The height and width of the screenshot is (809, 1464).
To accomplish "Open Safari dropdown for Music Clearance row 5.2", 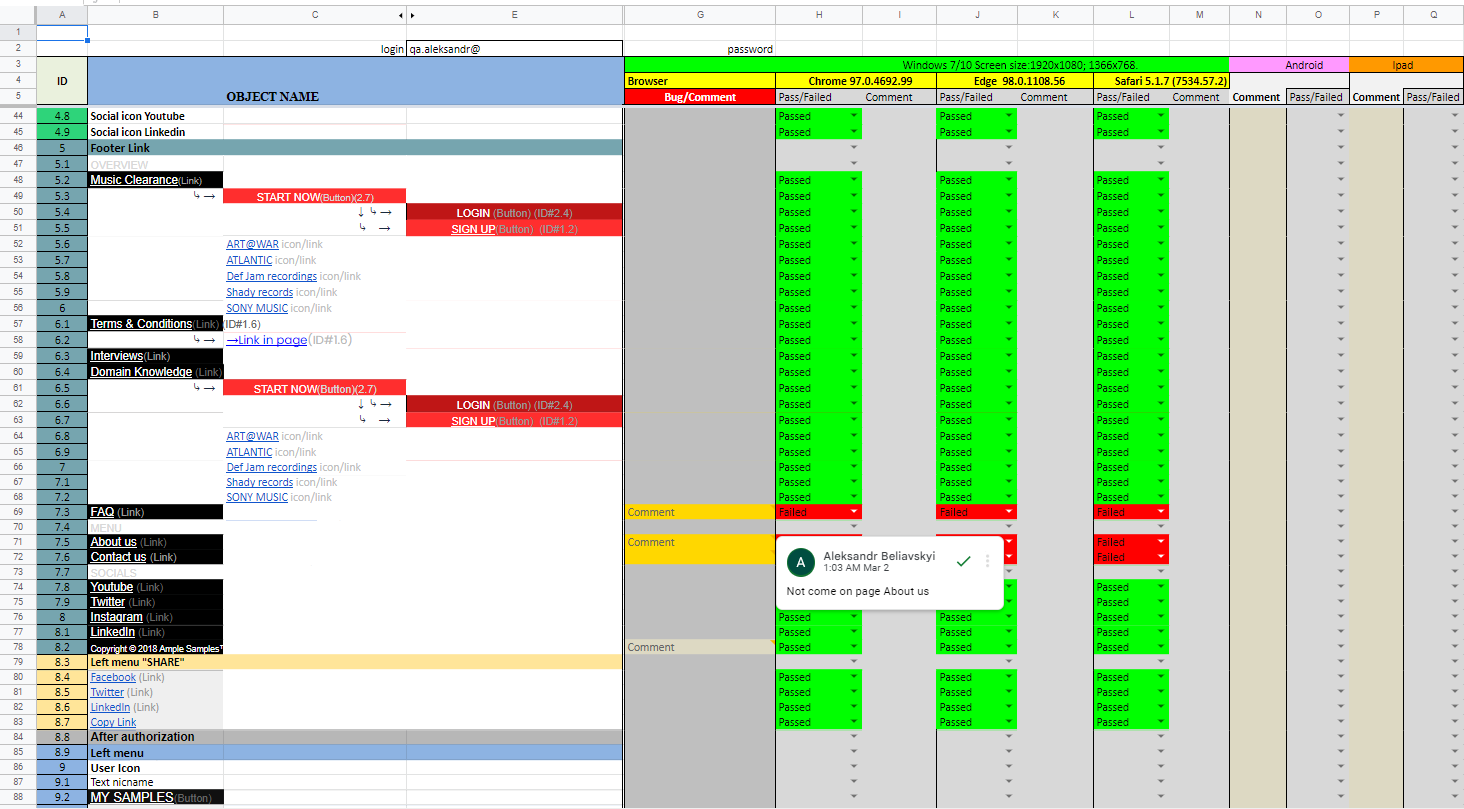I will coord(1161,180).
